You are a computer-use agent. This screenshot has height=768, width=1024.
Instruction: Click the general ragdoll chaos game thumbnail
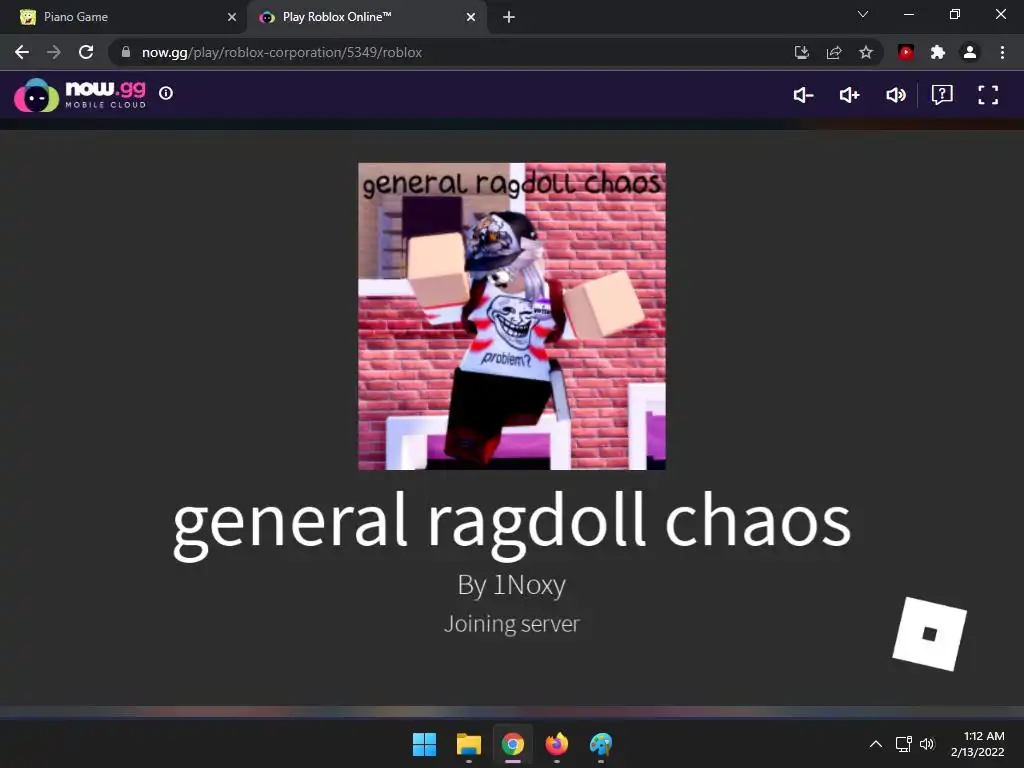(512, 316)
